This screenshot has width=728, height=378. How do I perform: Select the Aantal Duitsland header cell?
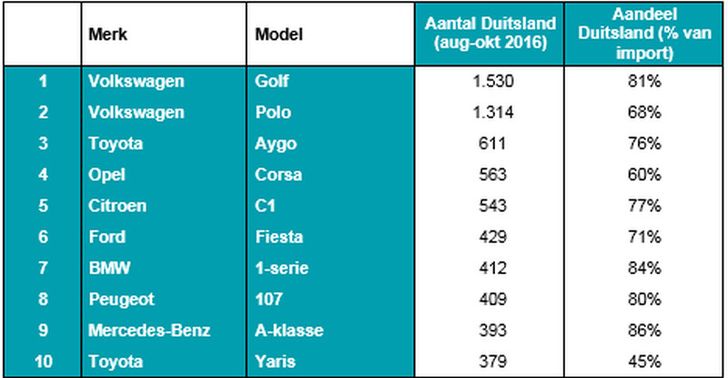click(x=489, y=34)
